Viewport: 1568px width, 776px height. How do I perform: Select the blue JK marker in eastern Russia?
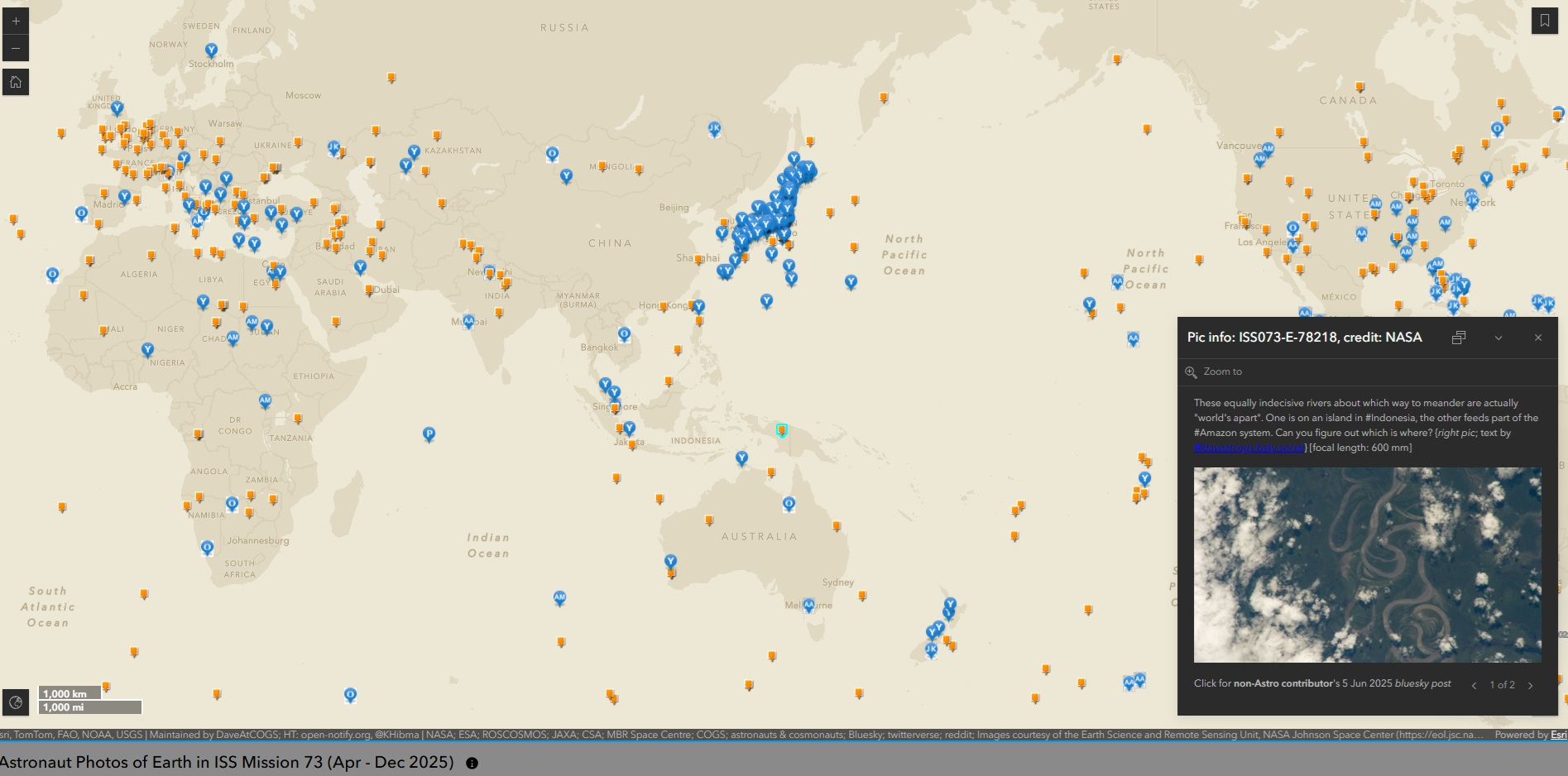[x=714, y=128]
